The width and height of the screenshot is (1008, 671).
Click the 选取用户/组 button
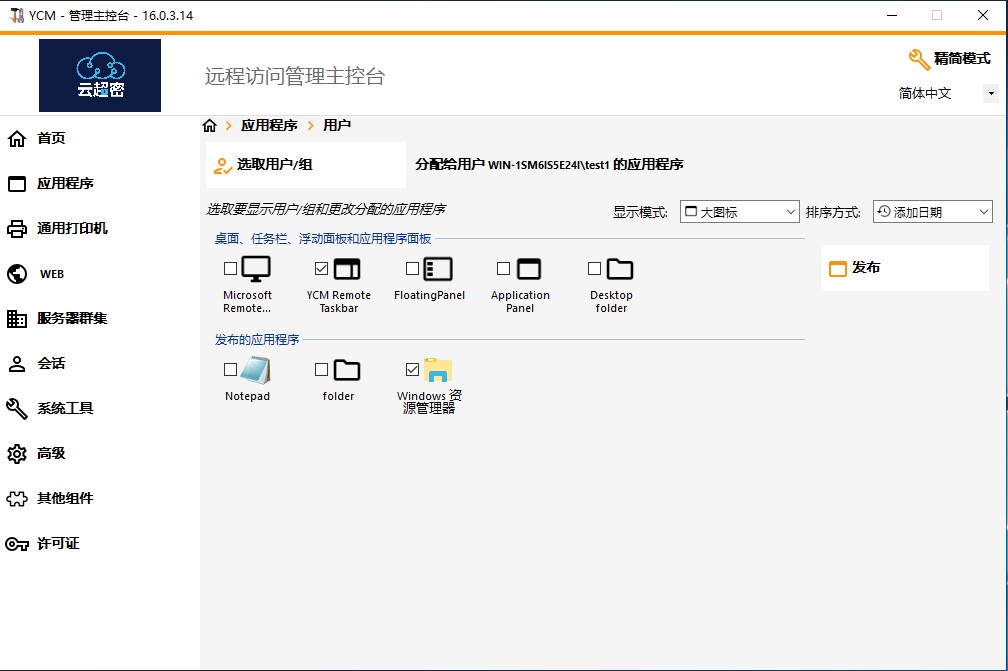point(306,165)
